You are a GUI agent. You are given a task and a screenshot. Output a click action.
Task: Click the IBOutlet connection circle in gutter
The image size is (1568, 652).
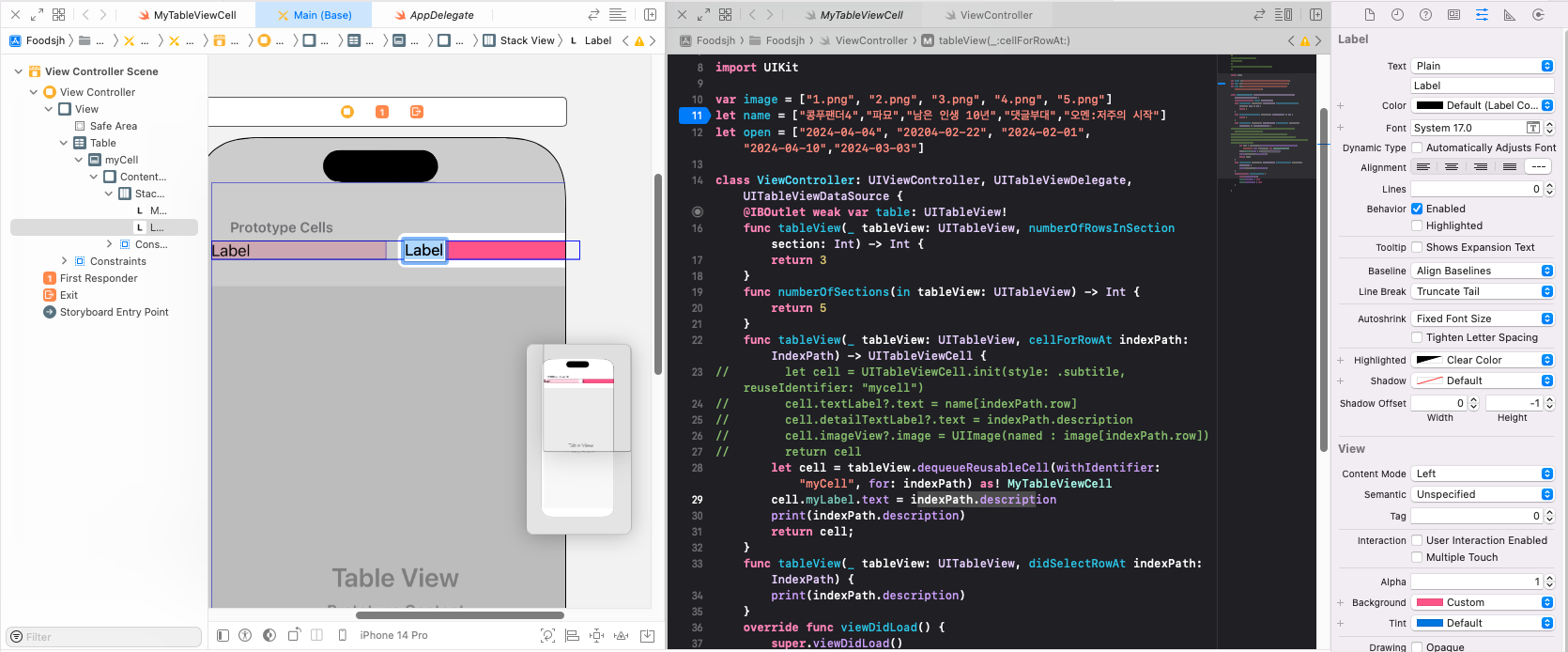pyautogui.click(x=697, y=212)
